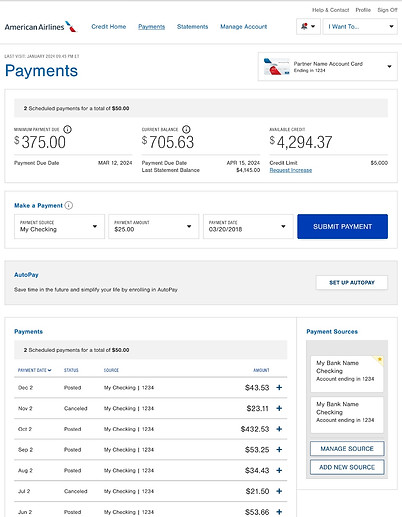Click the Canceled status in Nov 2 row

[76, 408]
